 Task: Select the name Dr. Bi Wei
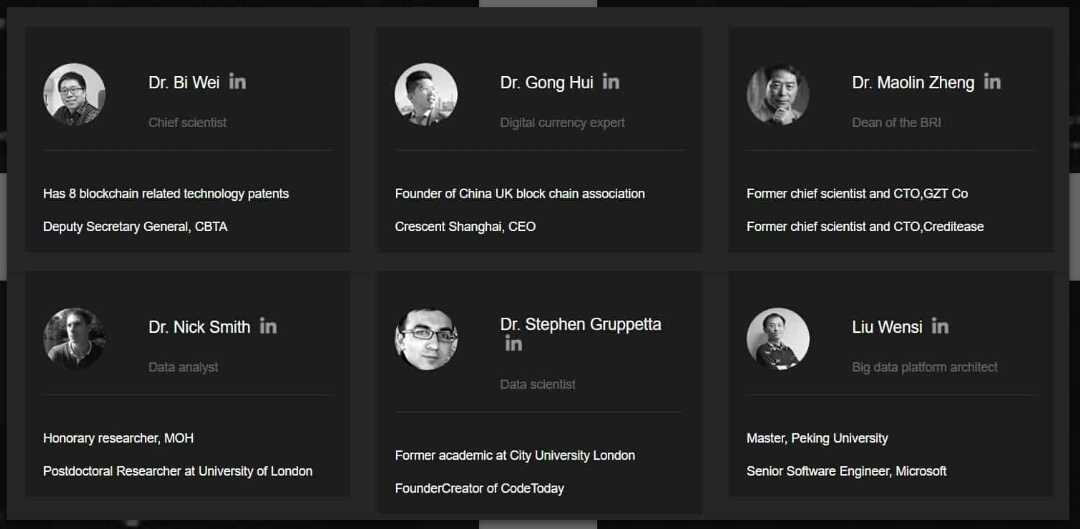(x=184, y=83)
